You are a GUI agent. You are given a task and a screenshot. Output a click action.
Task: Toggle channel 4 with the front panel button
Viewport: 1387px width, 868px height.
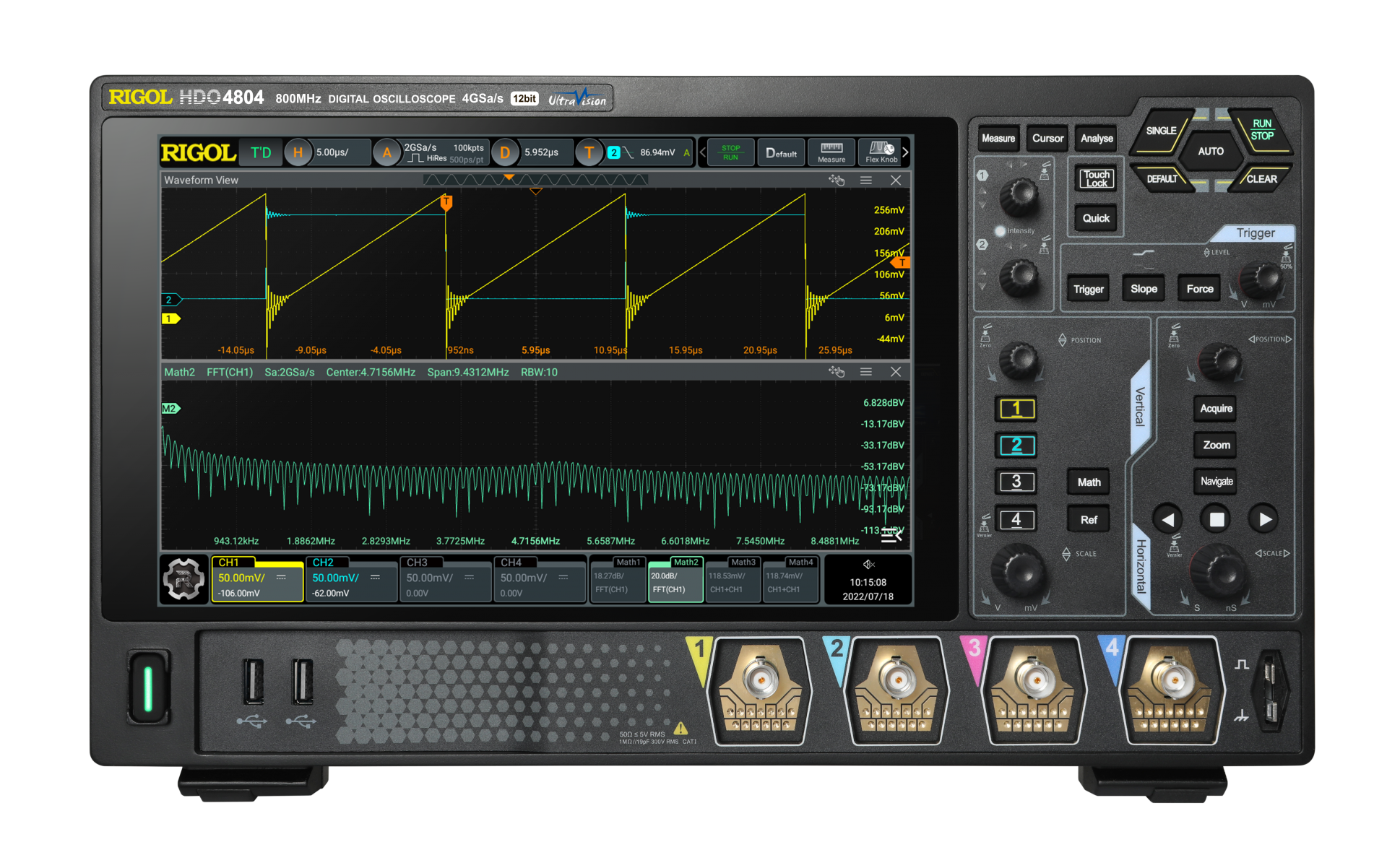point(1017,519)
